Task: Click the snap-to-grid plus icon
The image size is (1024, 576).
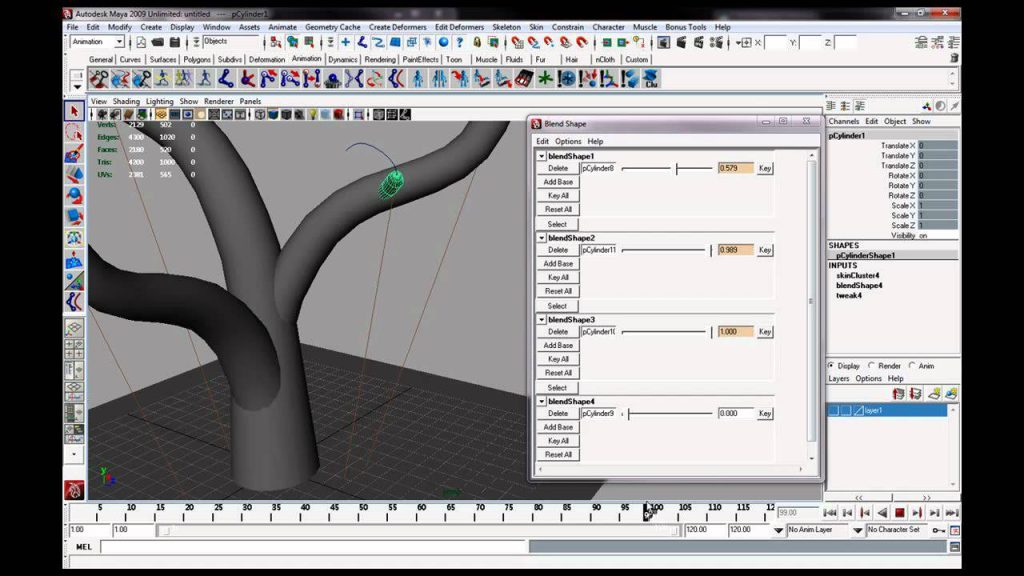Action: coord(345,42)
